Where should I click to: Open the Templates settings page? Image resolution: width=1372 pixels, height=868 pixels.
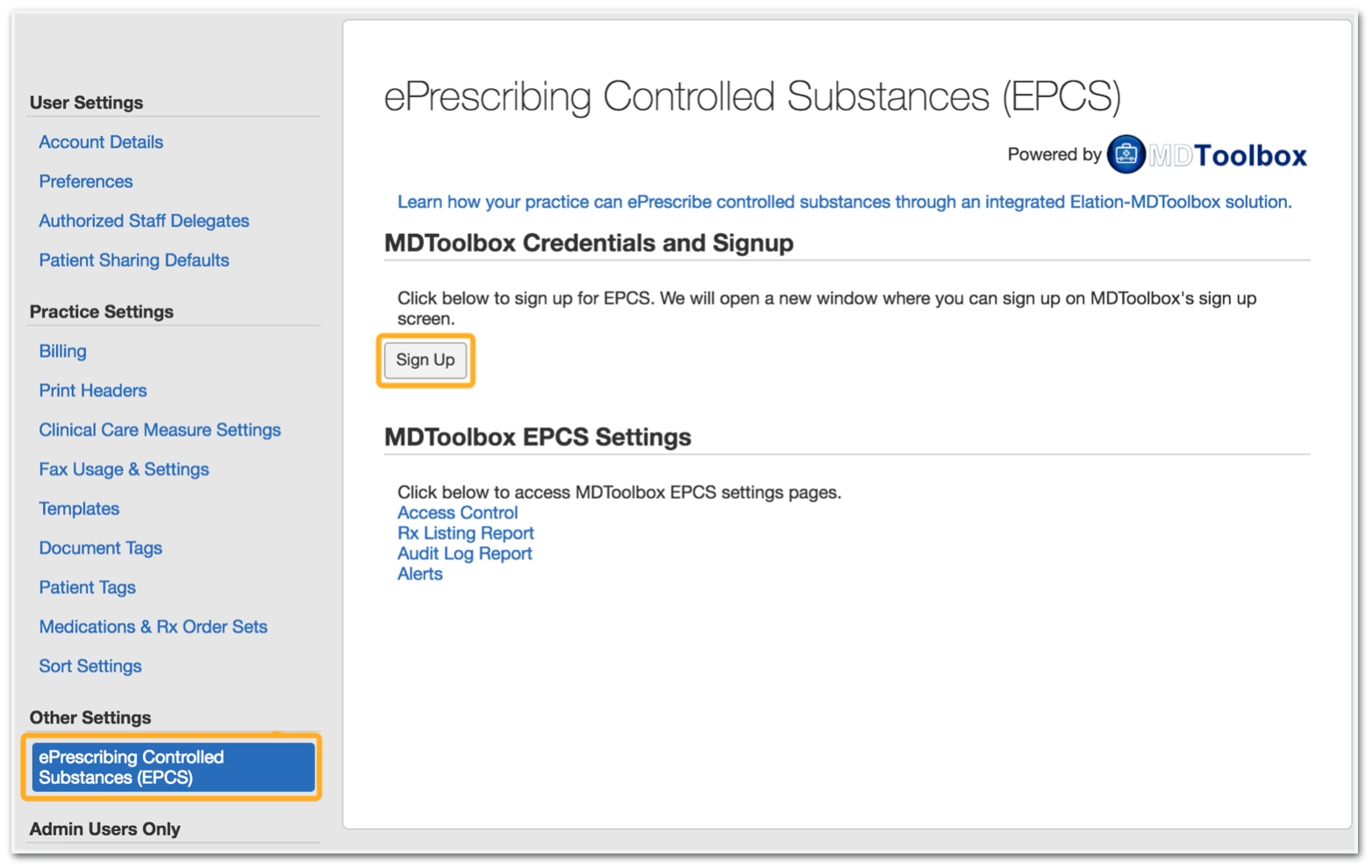78,509
